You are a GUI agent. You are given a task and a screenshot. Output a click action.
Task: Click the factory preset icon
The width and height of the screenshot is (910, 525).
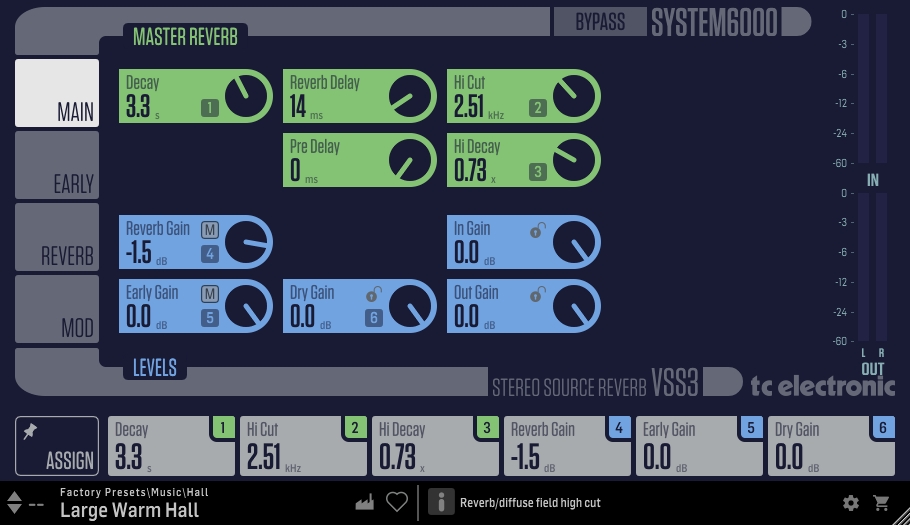[364, 502]
